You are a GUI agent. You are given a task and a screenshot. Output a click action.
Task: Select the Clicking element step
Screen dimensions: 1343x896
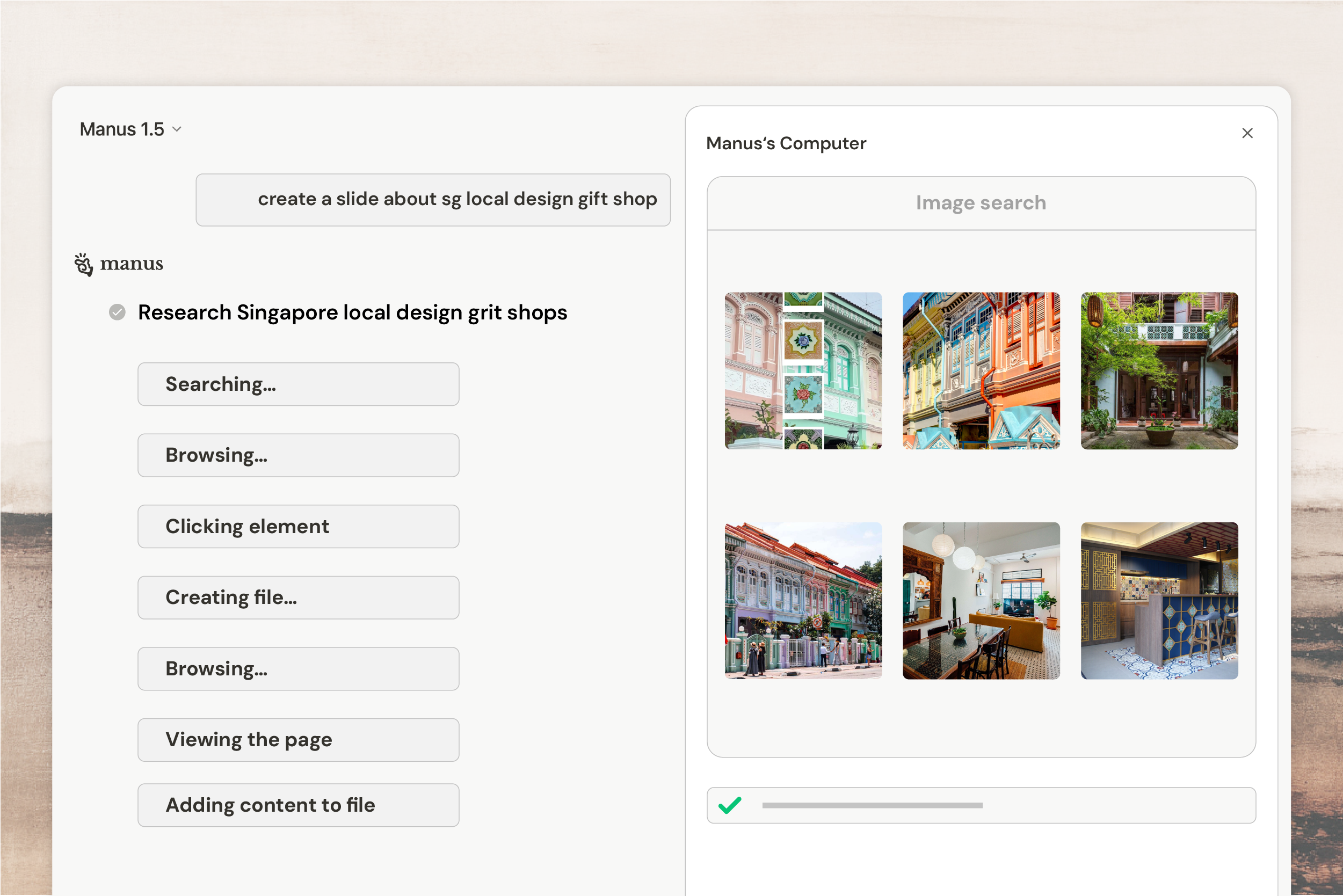point(297,526)
